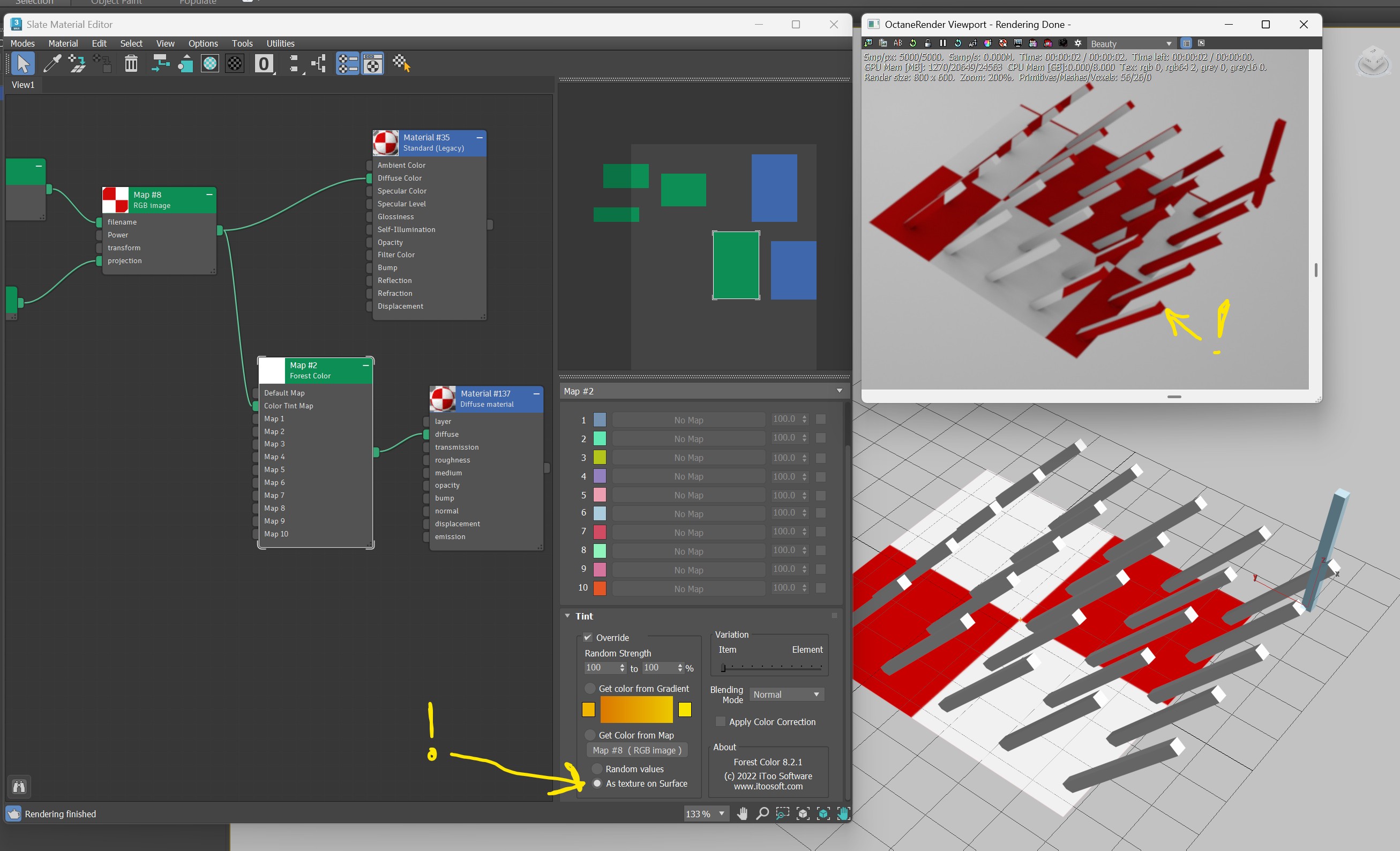Click the trash delete selected icon
This screenshot has width=1400, height=851.
click(x=131, y=64)
